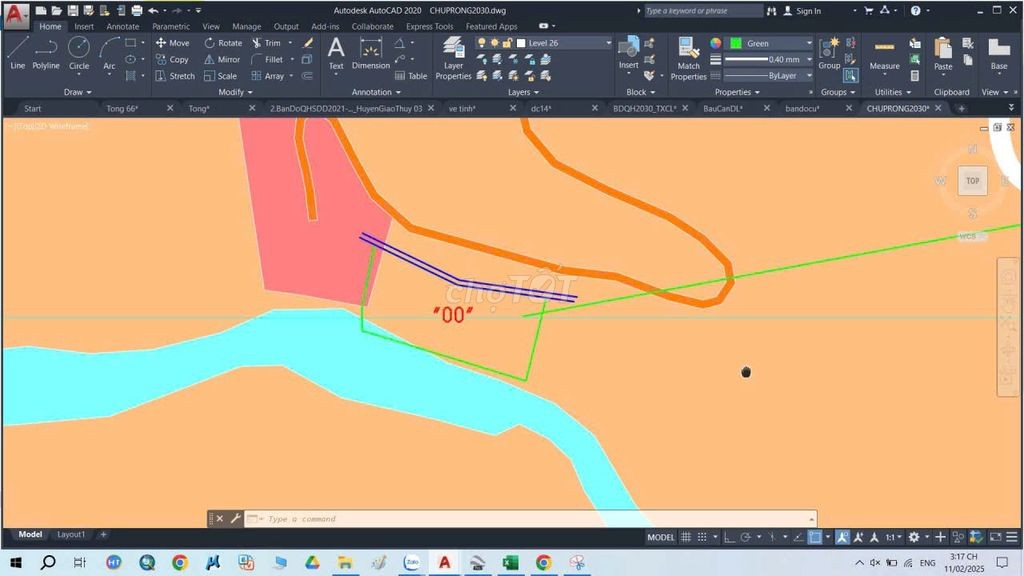Open the AutoCAD application menu button

(x=16, y=16)
